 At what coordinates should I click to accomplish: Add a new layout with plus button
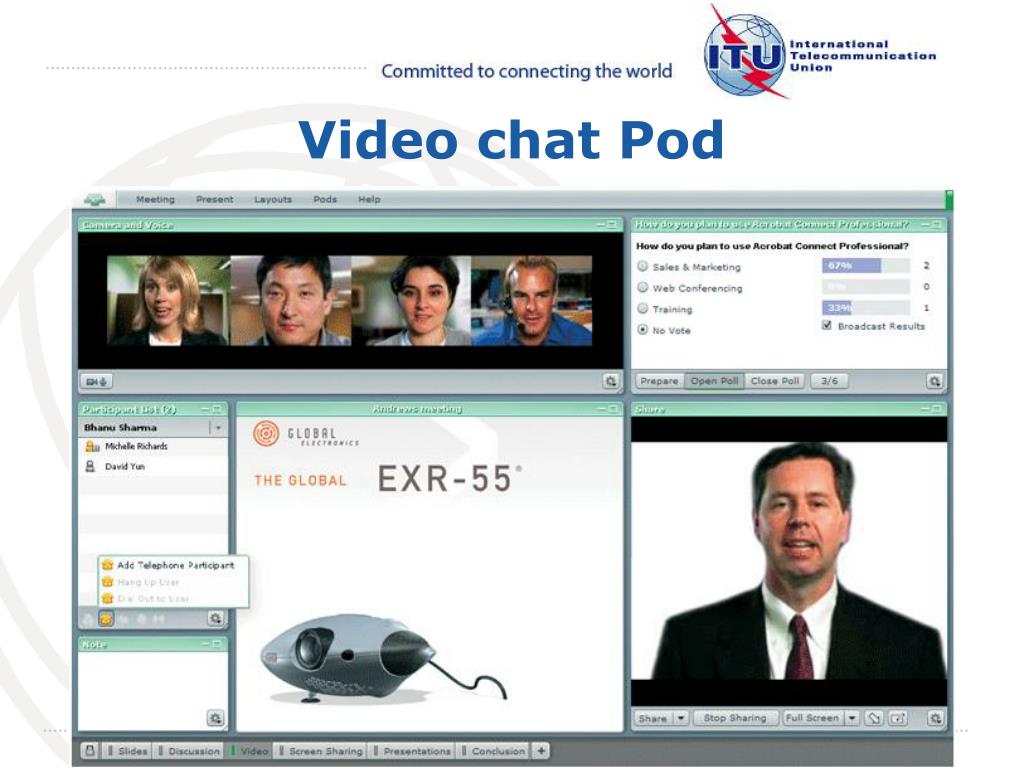click(541, 750)
